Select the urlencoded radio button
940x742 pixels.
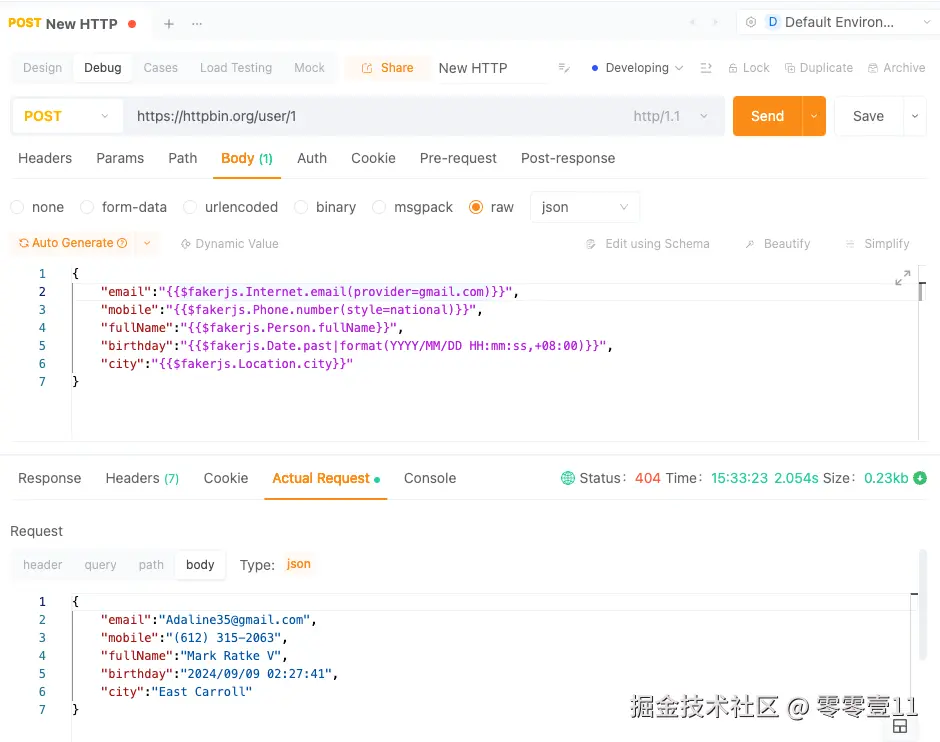[190, 207]
